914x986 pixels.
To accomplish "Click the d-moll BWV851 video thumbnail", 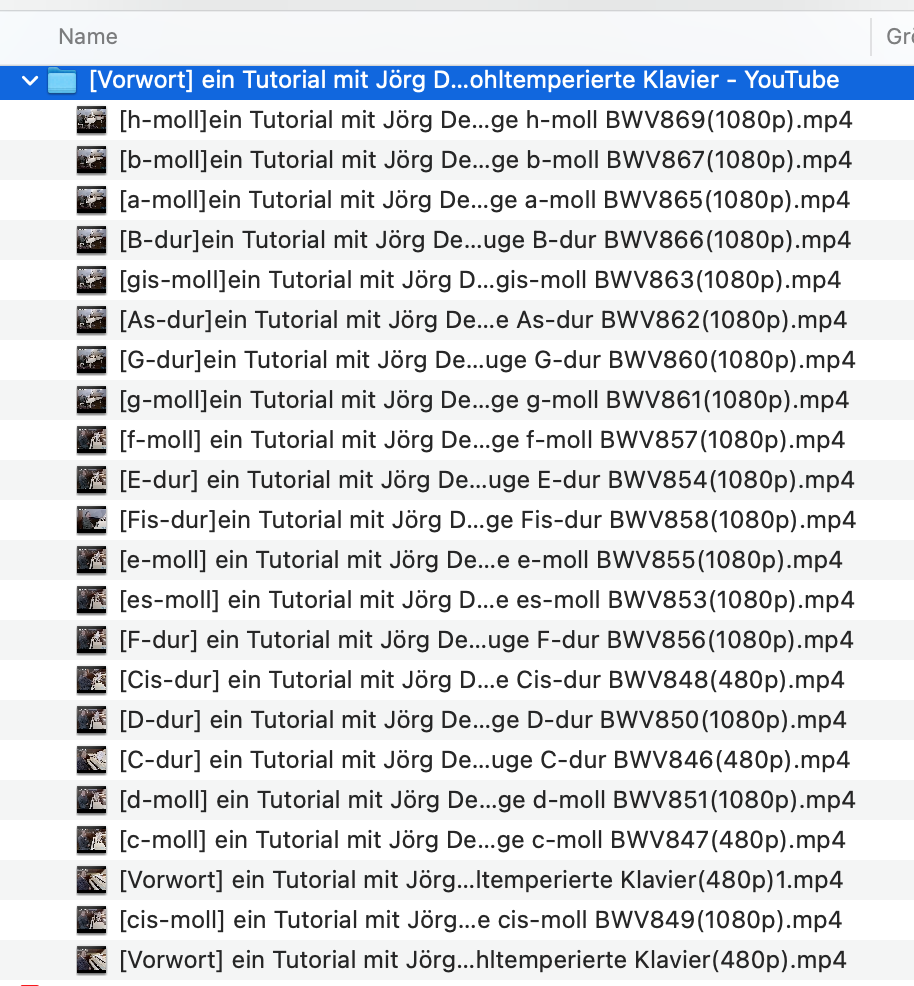I will coord(92,800).
